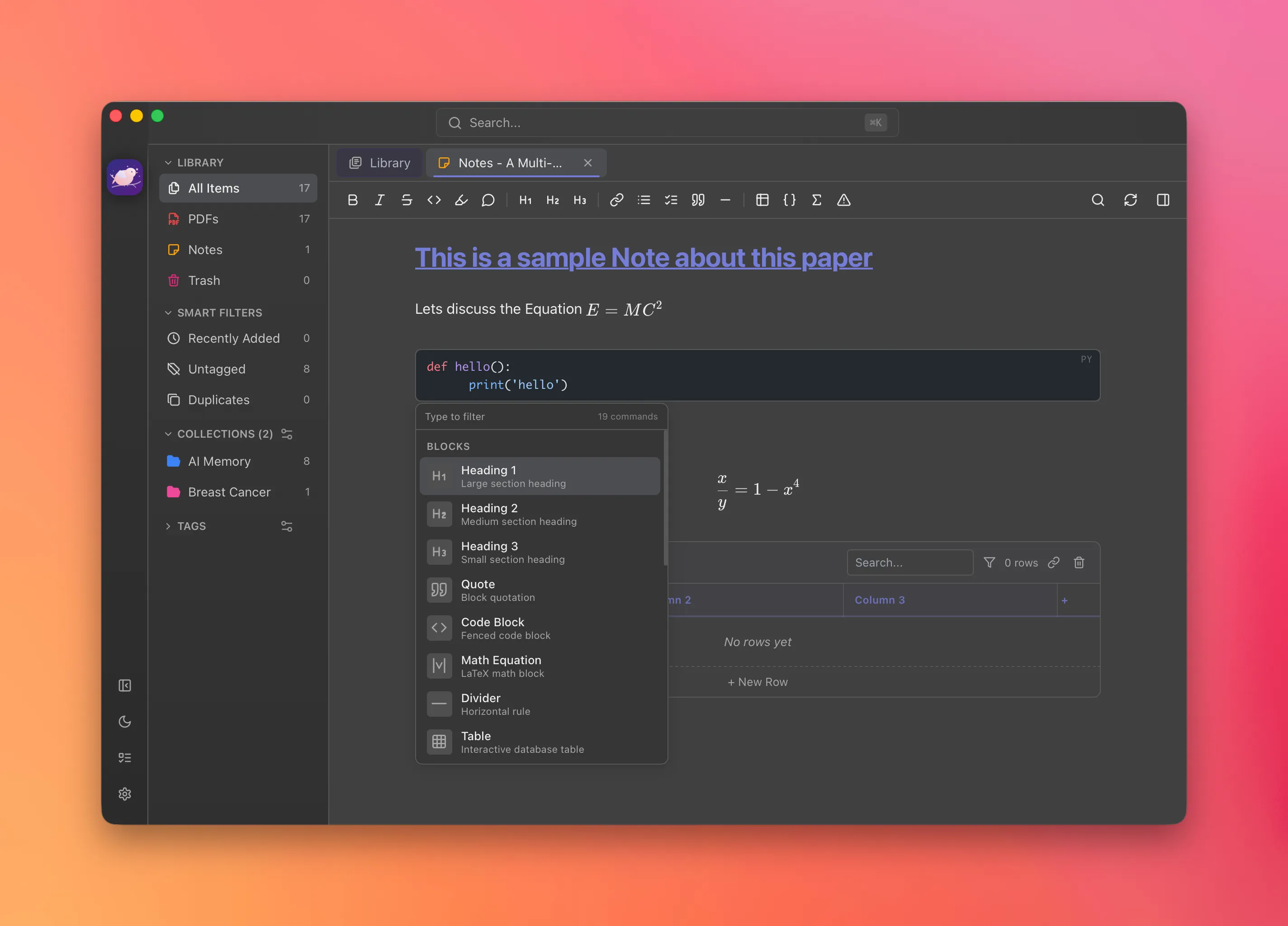Click the note title link
This screenshot has height=926, width=1288.
coord(644,258)
